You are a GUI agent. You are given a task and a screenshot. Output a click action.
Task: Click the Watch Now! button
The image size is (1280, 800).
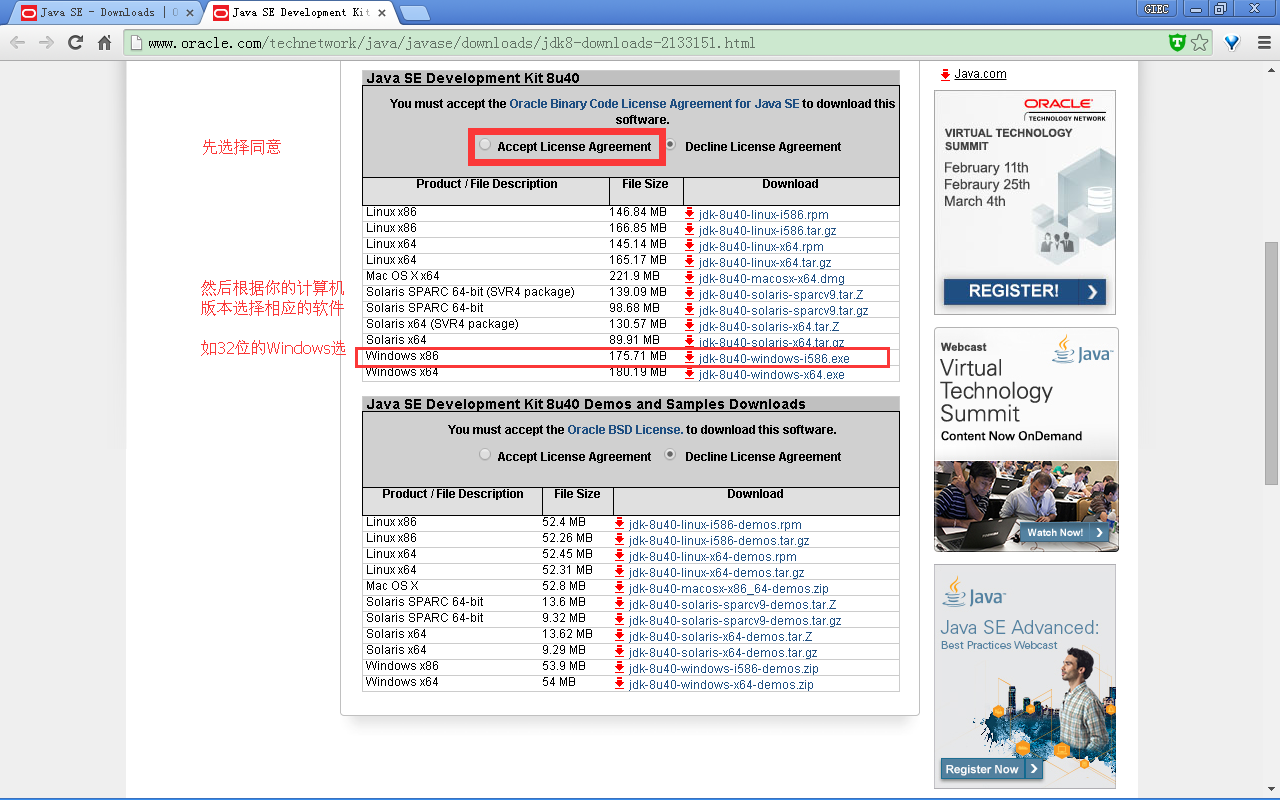1065,532
